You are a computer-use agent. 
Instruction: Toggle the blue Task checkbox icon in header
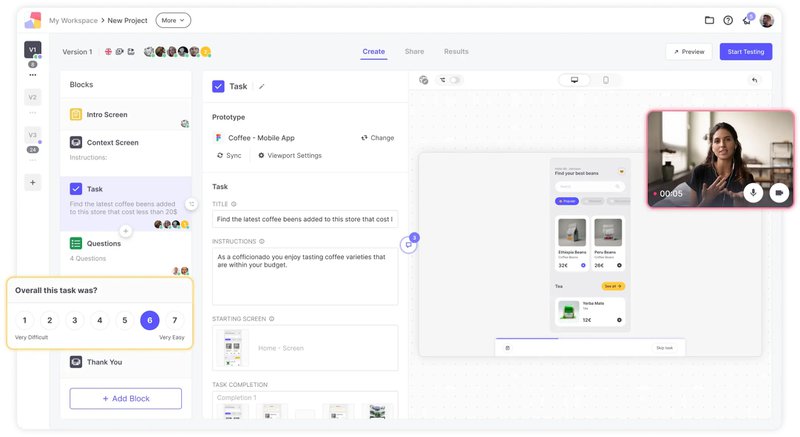(x=218, y=86)
